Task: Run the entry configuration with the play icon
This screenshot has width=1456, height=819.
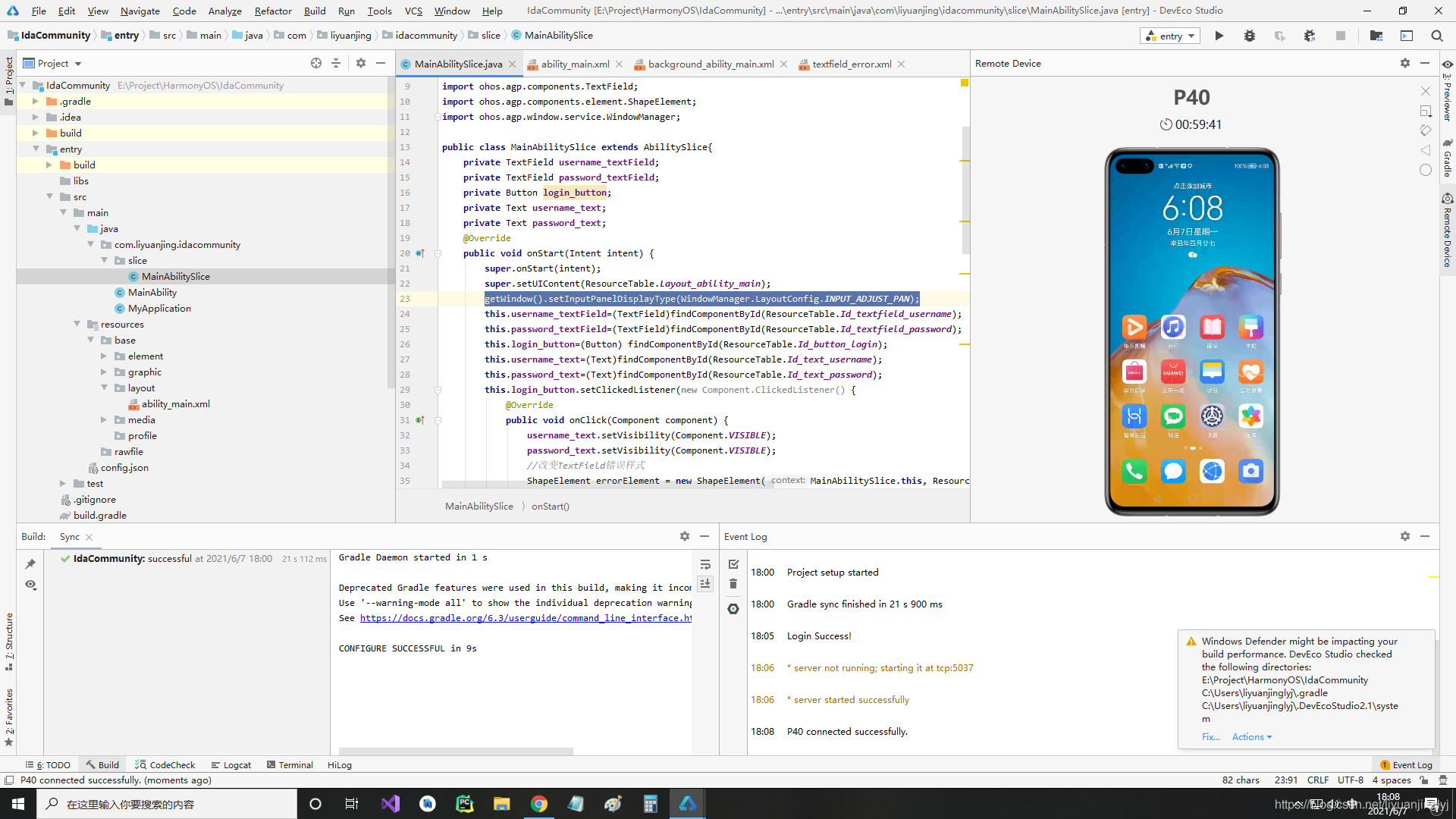Action: tap(1219, 36)
